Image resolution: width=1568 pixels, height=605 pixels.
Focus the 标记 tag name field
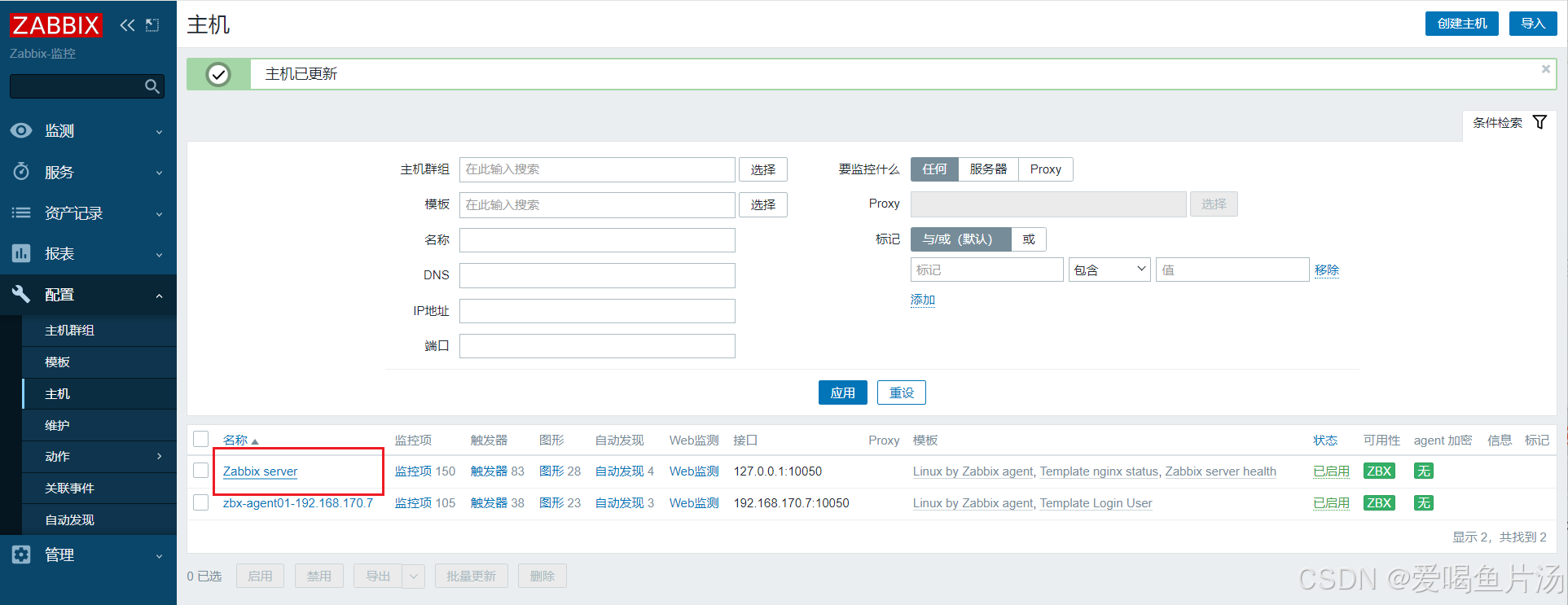coord(986,270)
